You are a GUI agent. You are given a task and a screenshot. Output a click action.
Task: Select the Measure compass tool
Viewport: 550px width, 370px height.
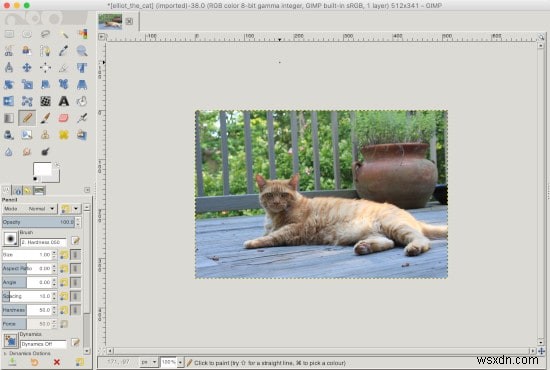click(9, 67)
